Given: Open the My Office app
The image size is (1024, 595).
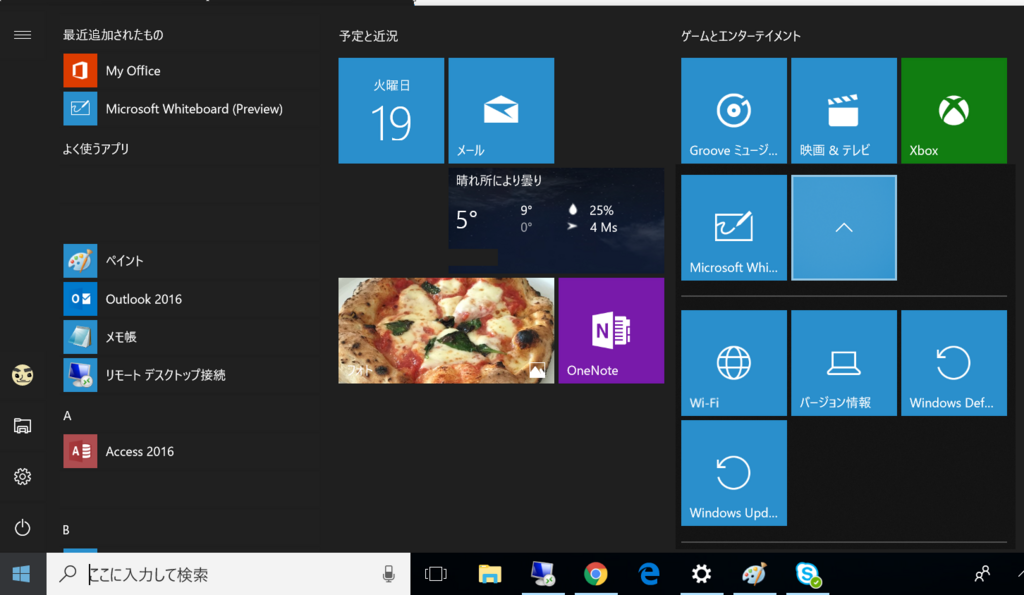Looking at the screenshot, I should (x=191, y=71).
